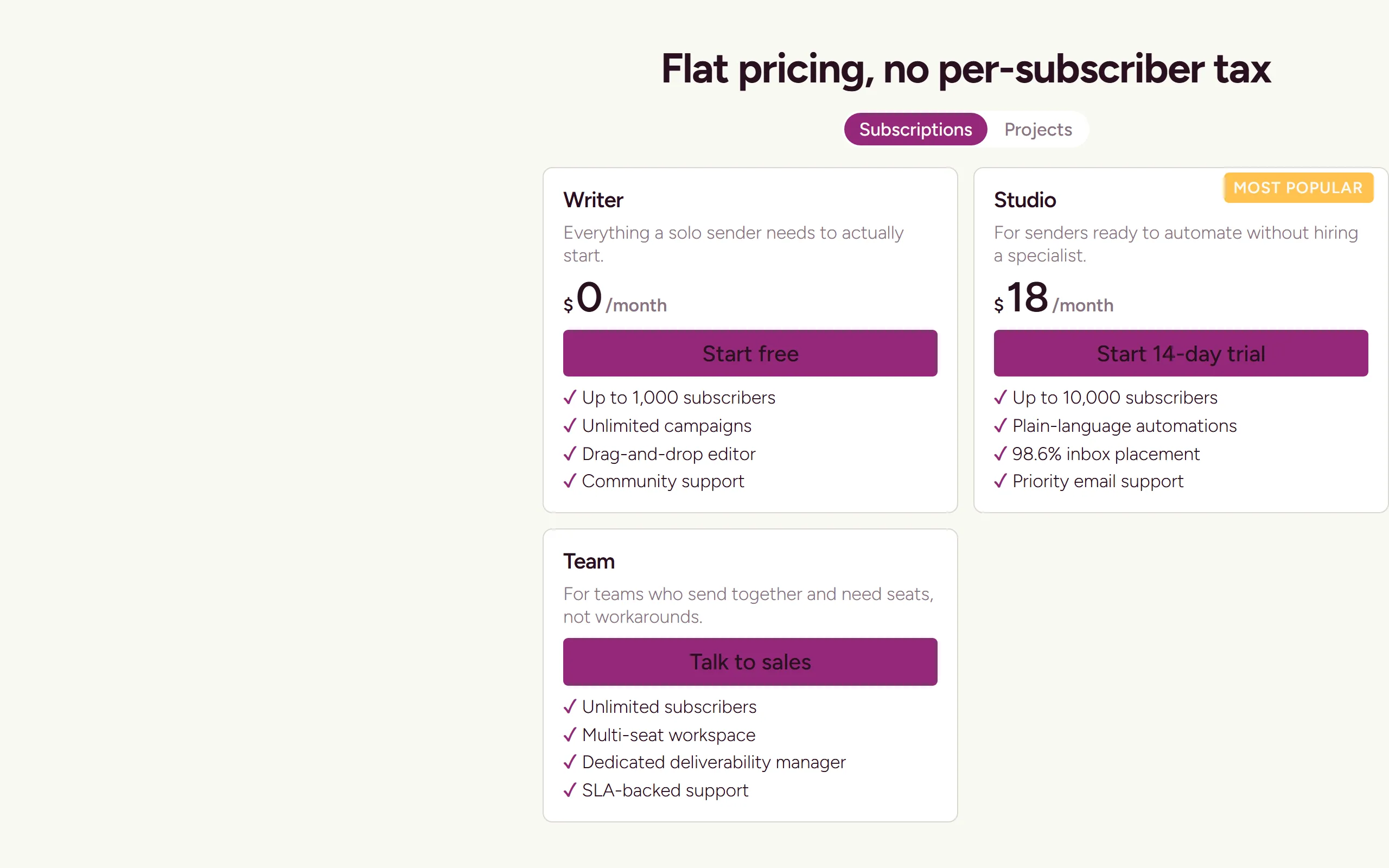Click the Writer plan title

point(593,200)
